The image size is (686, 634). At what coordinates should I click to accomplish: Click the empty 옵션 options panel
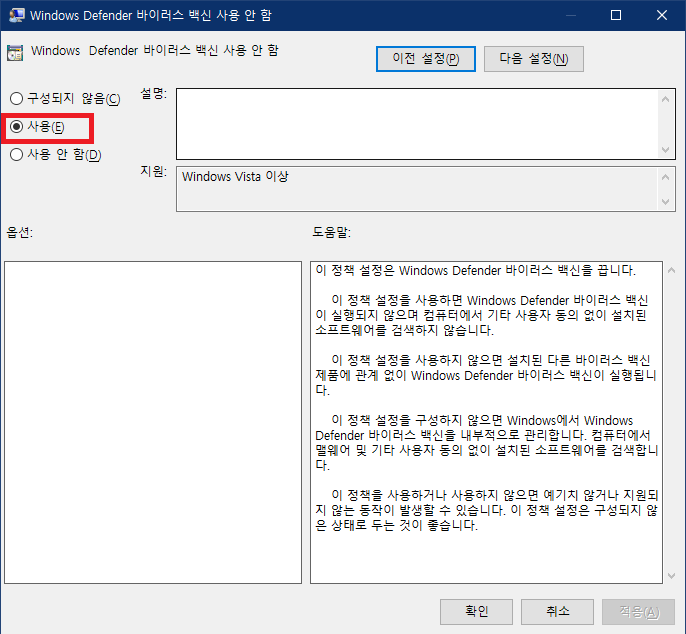pyautogui.click(x=153, y=422)
